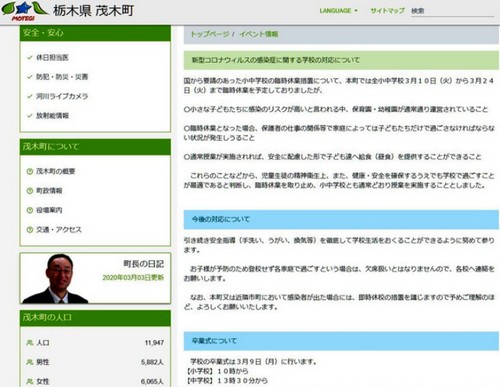Viewport: 500px width, 387px height.
Task: Click 今後の対応について section heading
Action: 341,219
